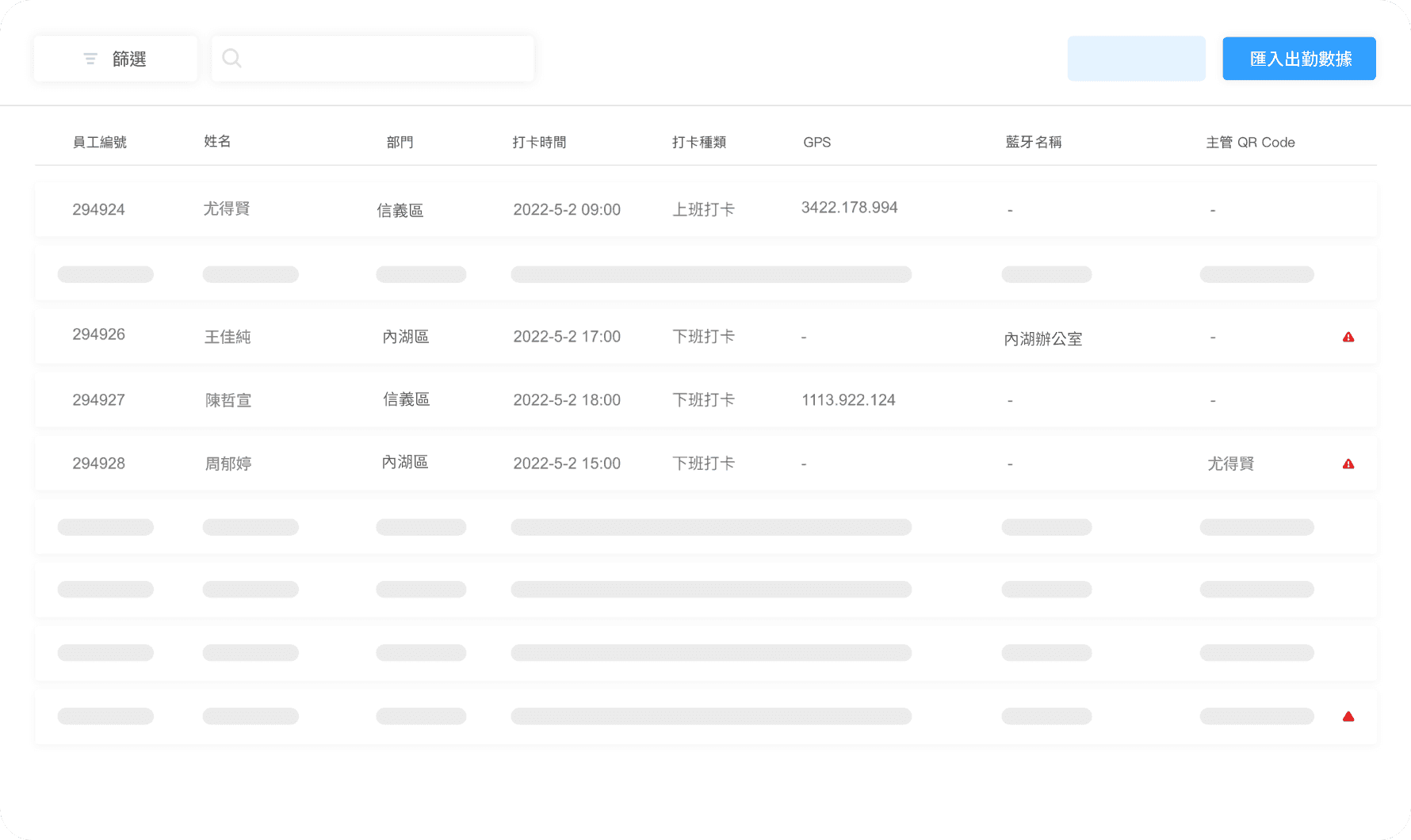The height and width of the screenshot is (840, 1411).
Task: Click 信義區 in row 294924
Action: click(400, 211)
